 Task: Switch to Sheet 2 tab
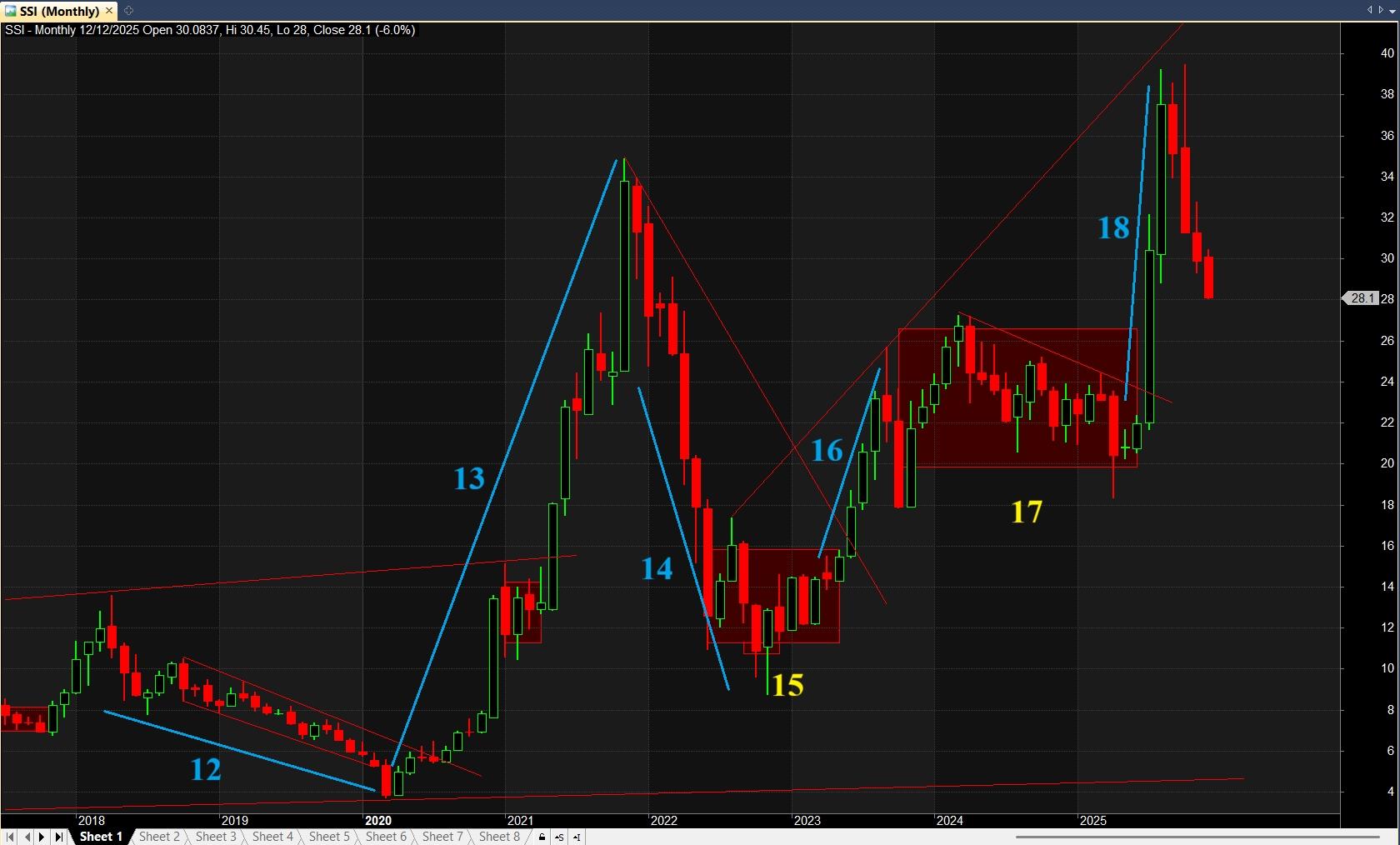(158, 837)
